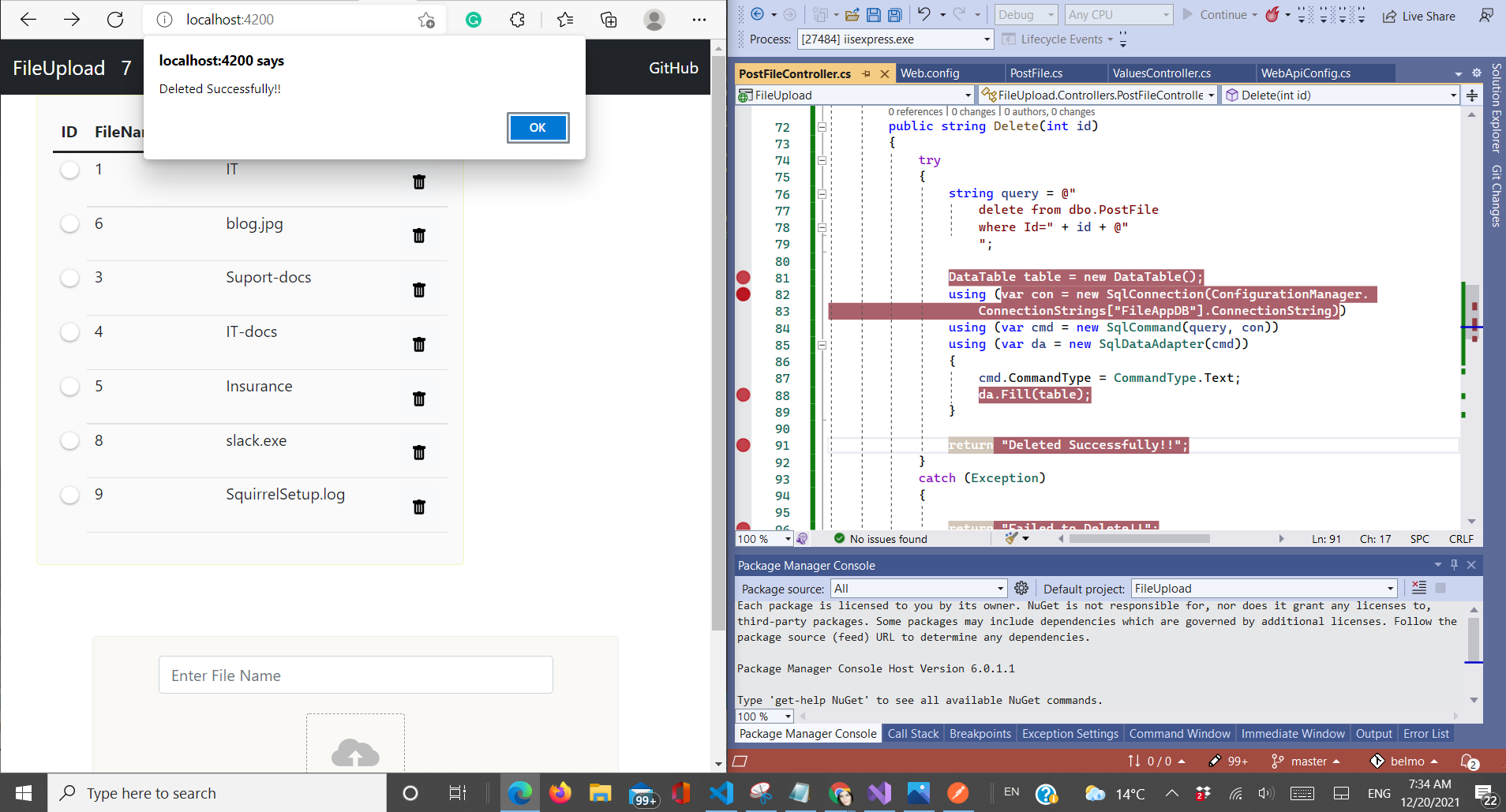Image resolution: width=1506 pixels, height=812 pixels.
Task: Click the upload cloud icon
Action: pyautogui.click(x=355, y=752)
